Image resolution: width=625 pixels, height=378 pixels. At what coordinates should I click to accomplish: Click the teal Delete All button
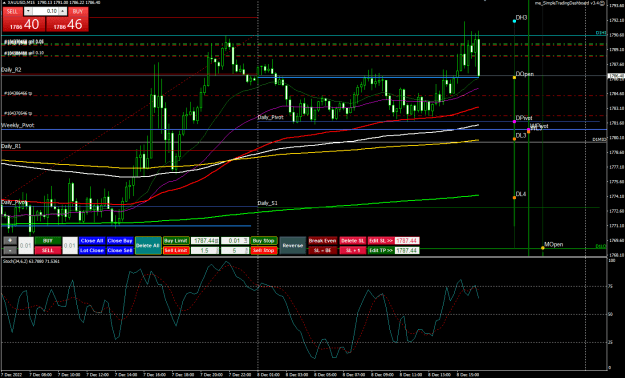coord(148,246)
